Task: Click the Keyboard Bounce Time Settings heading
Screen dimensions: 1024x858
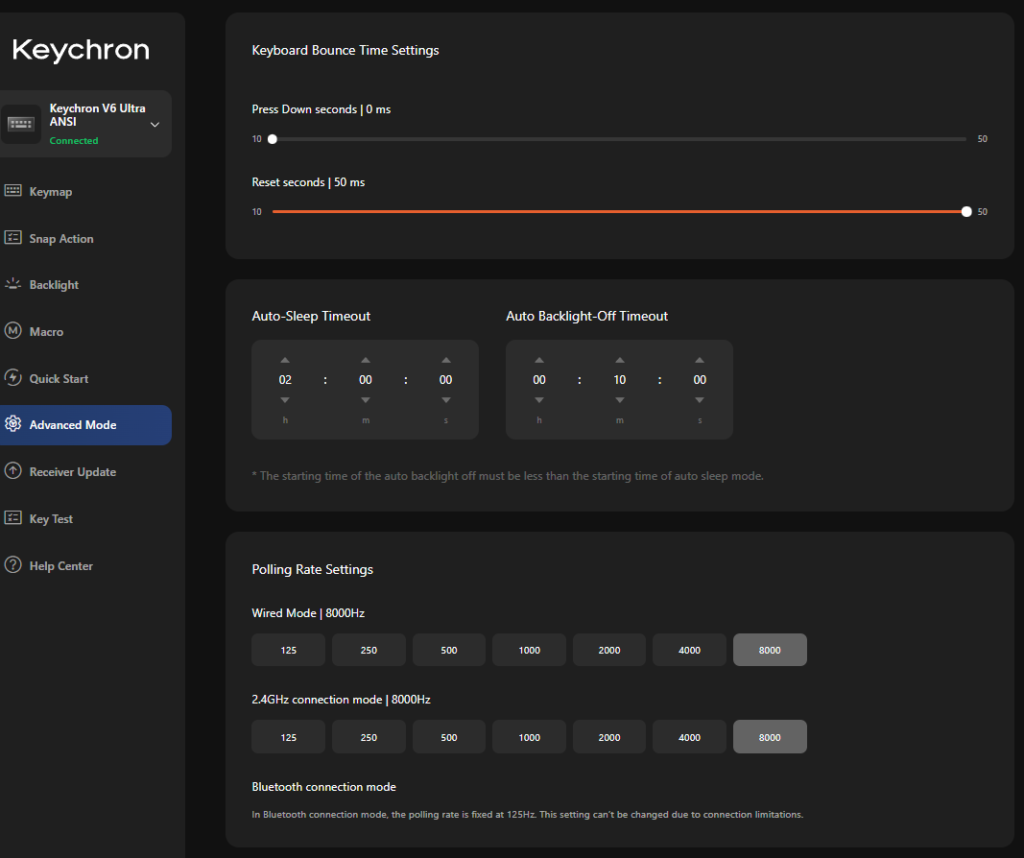Action: tap(345, 50)
